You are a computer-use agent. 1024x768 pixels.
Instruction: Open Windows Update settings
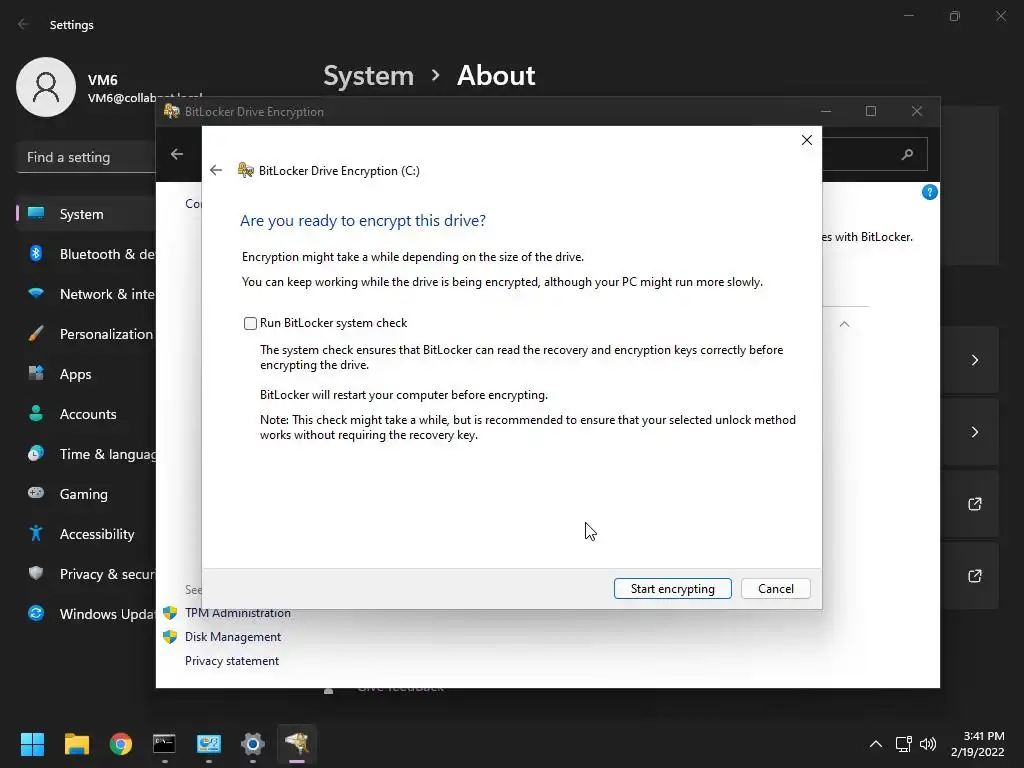click(x=86, y=614)
